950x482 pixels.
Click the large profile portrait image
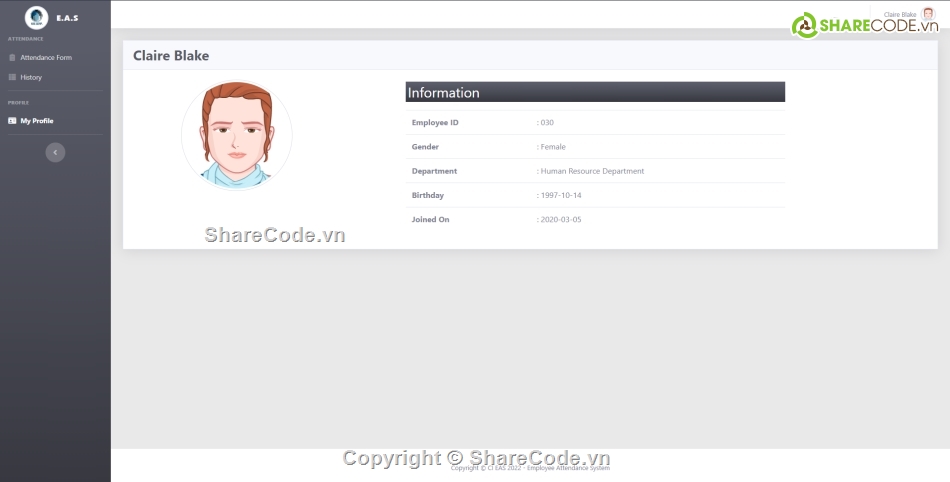pyautogui.click(x=237, y=135)
